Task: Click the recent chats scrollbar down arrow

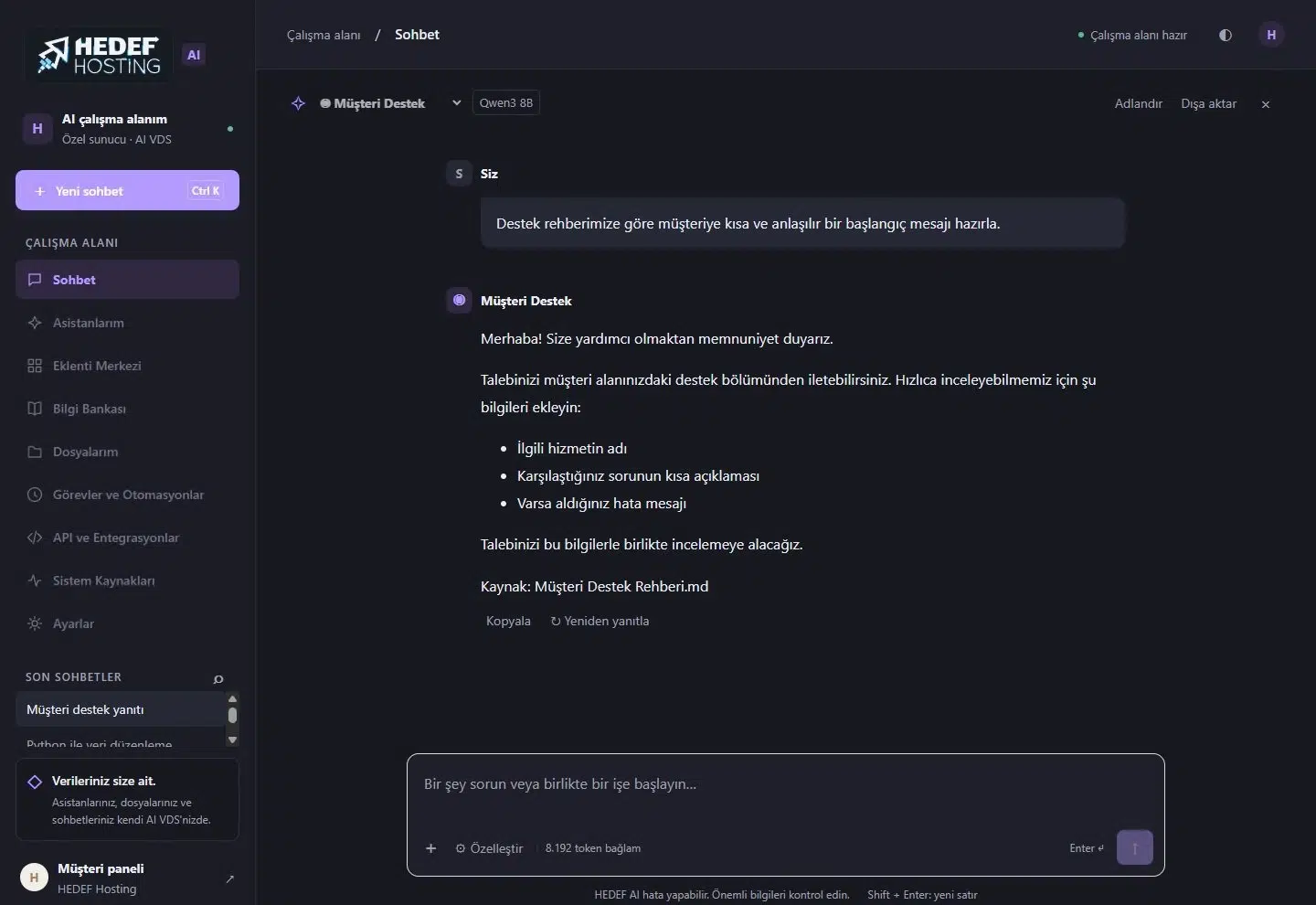Action: [x=232, y=740]
